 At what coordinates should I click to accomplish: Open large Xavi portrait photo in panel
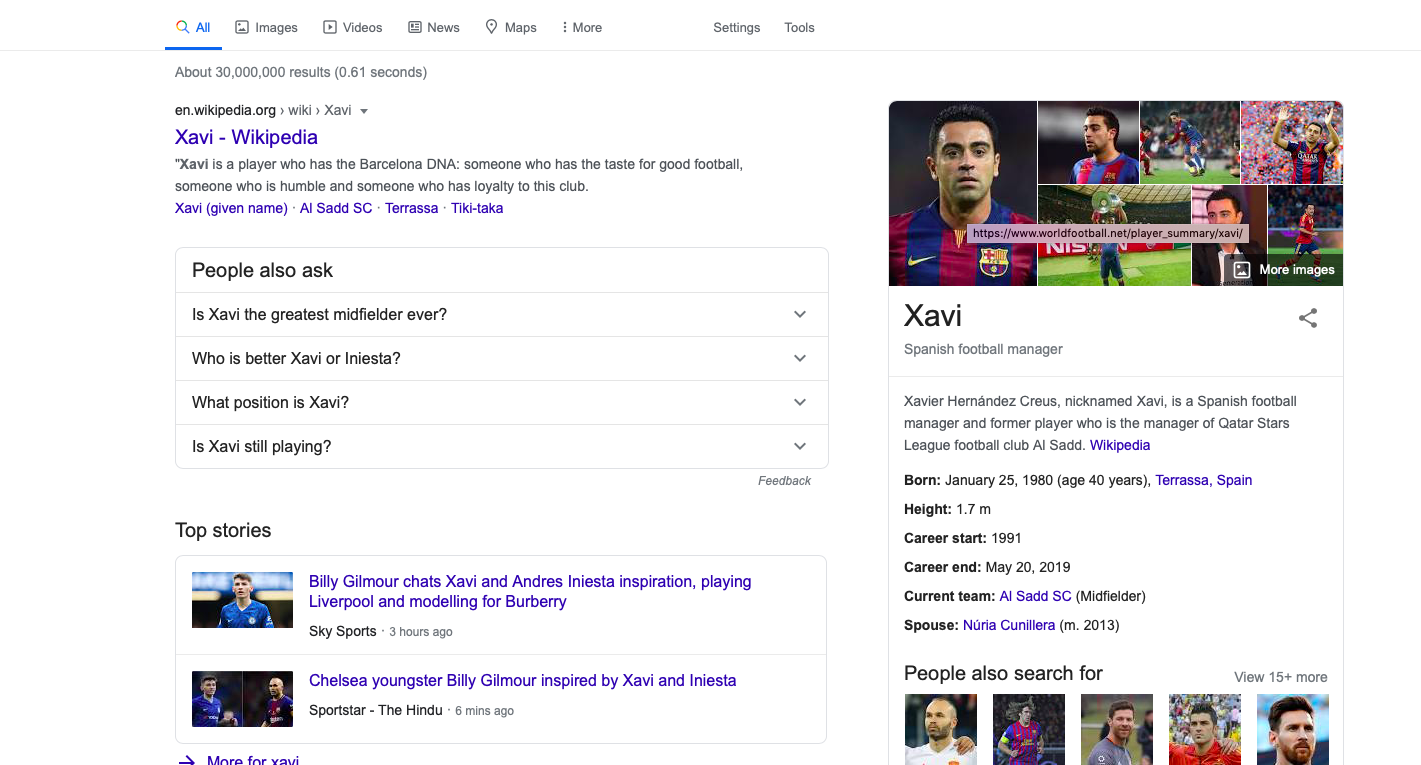coord(962,193)
